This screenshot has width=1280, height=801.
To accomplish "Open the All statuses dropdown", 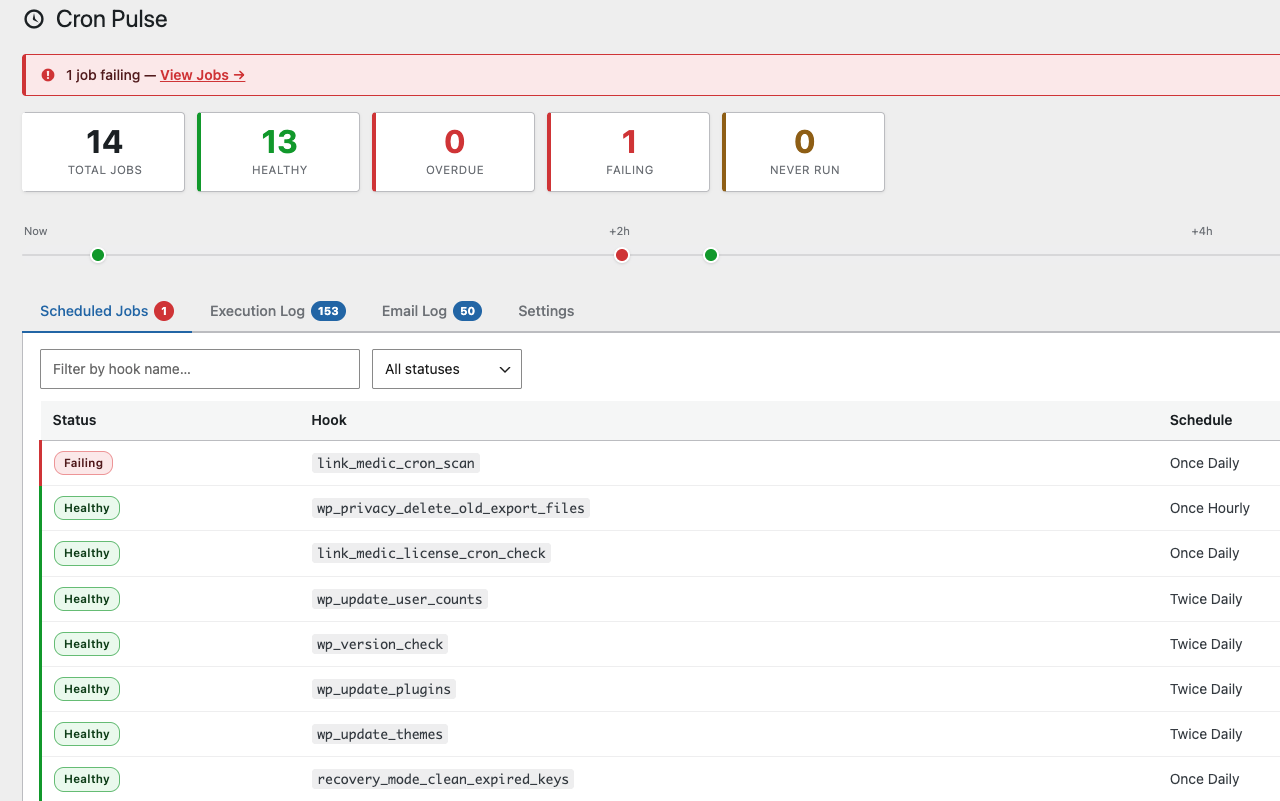I will pos(447,369).
